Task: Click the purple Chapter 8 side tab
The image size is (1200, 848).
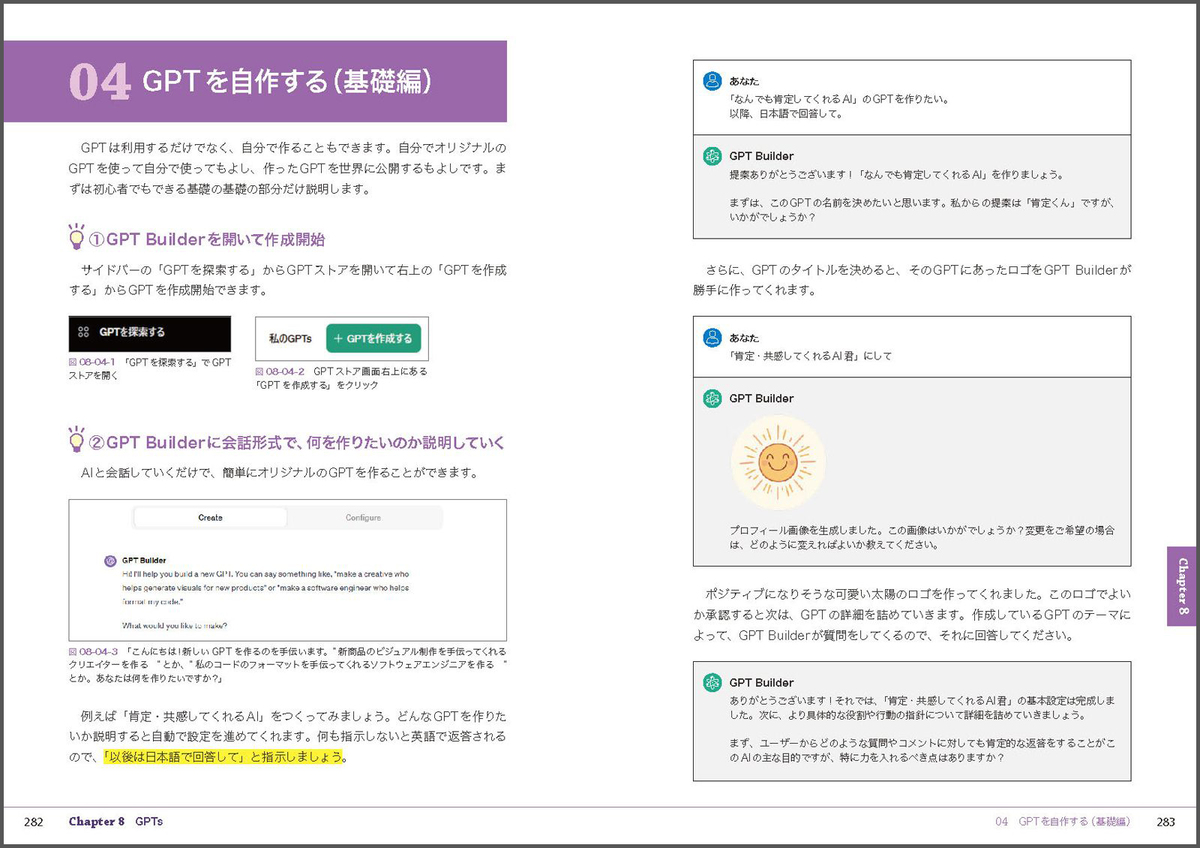Action: [x=1183, y=586]
